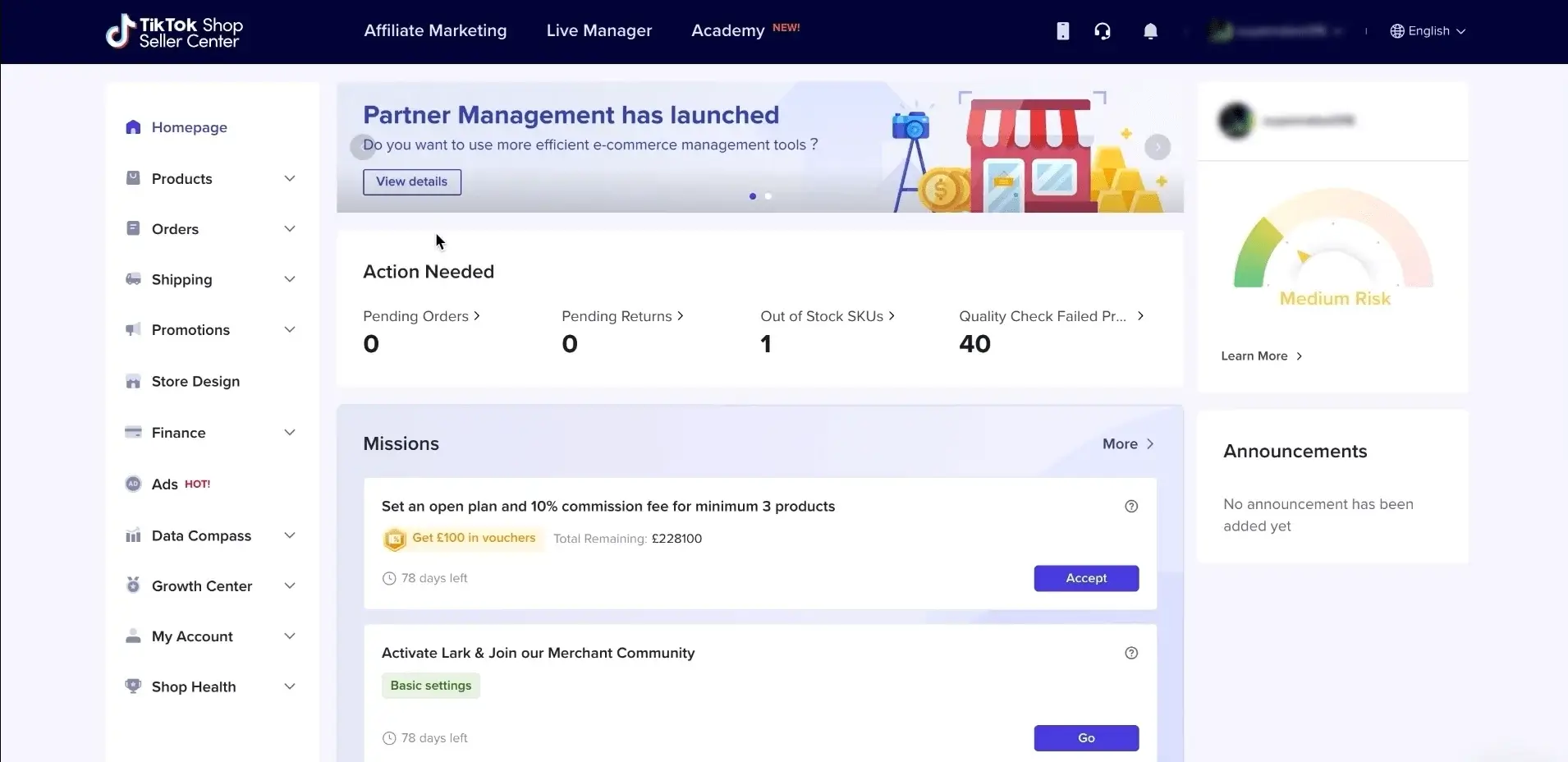Image resolution: width=1568 pixels, height=762 pixels.
Task: Click the Medium Risk gauge meter
Action: pyautogui.click(x=1333, y=246)
